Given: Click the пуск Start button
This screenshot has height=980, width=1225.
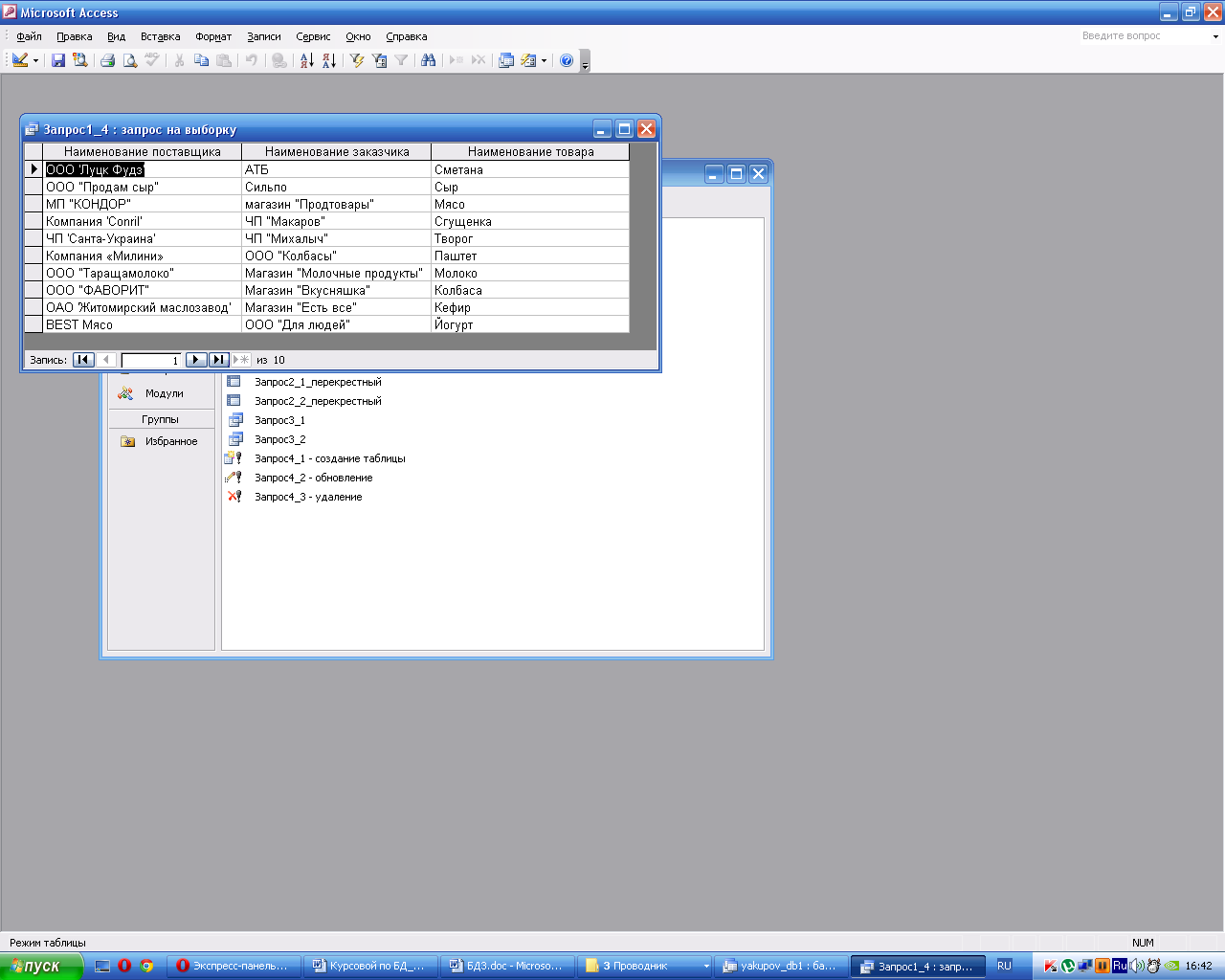Looking at the screenshot, I should click(x=41, y=966).
